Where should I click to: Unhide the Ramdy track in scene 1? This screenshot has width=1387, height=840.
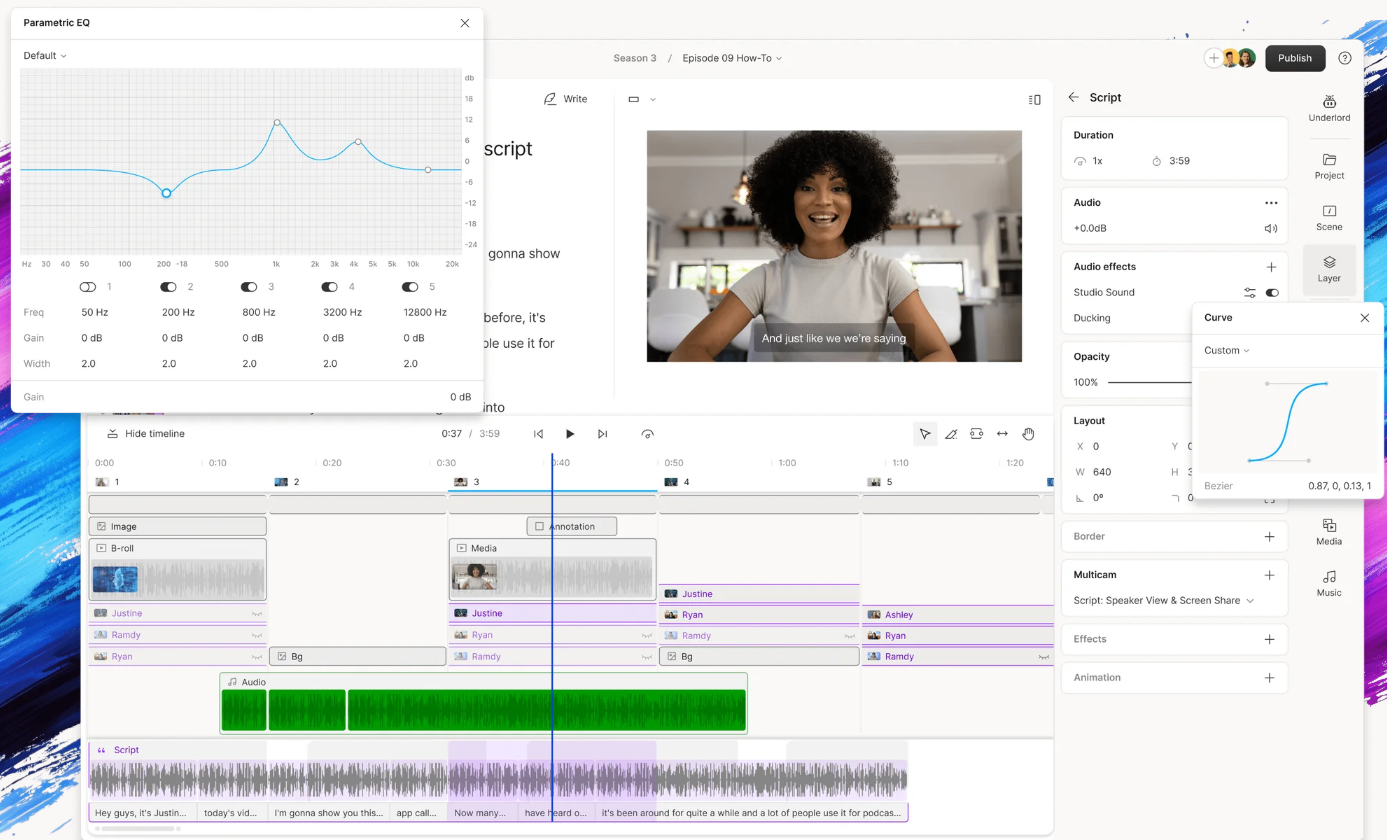[x=257, y=635]
